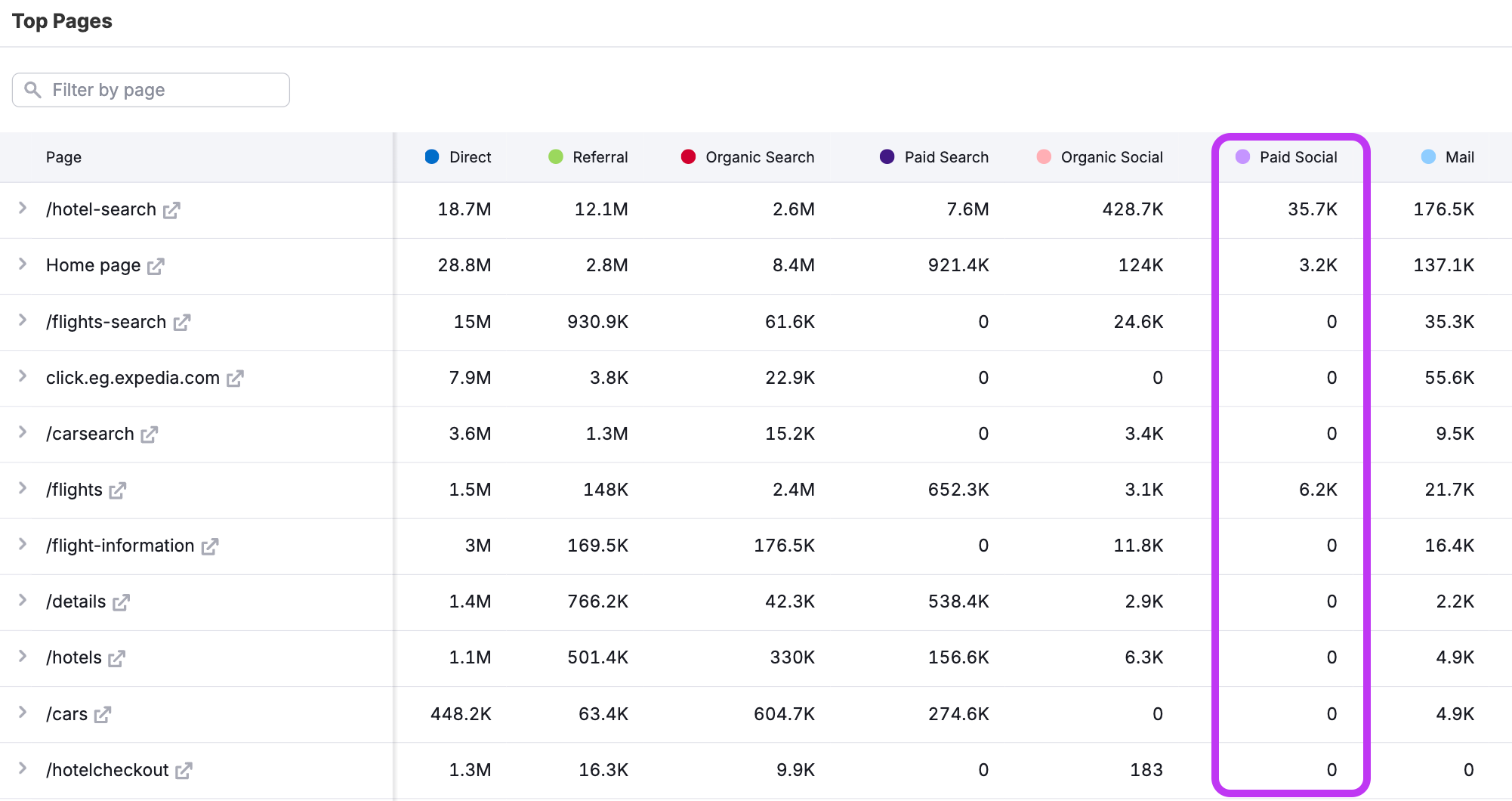Expand the /details row
1512x801 pixels.
click(x=23, y=602)
